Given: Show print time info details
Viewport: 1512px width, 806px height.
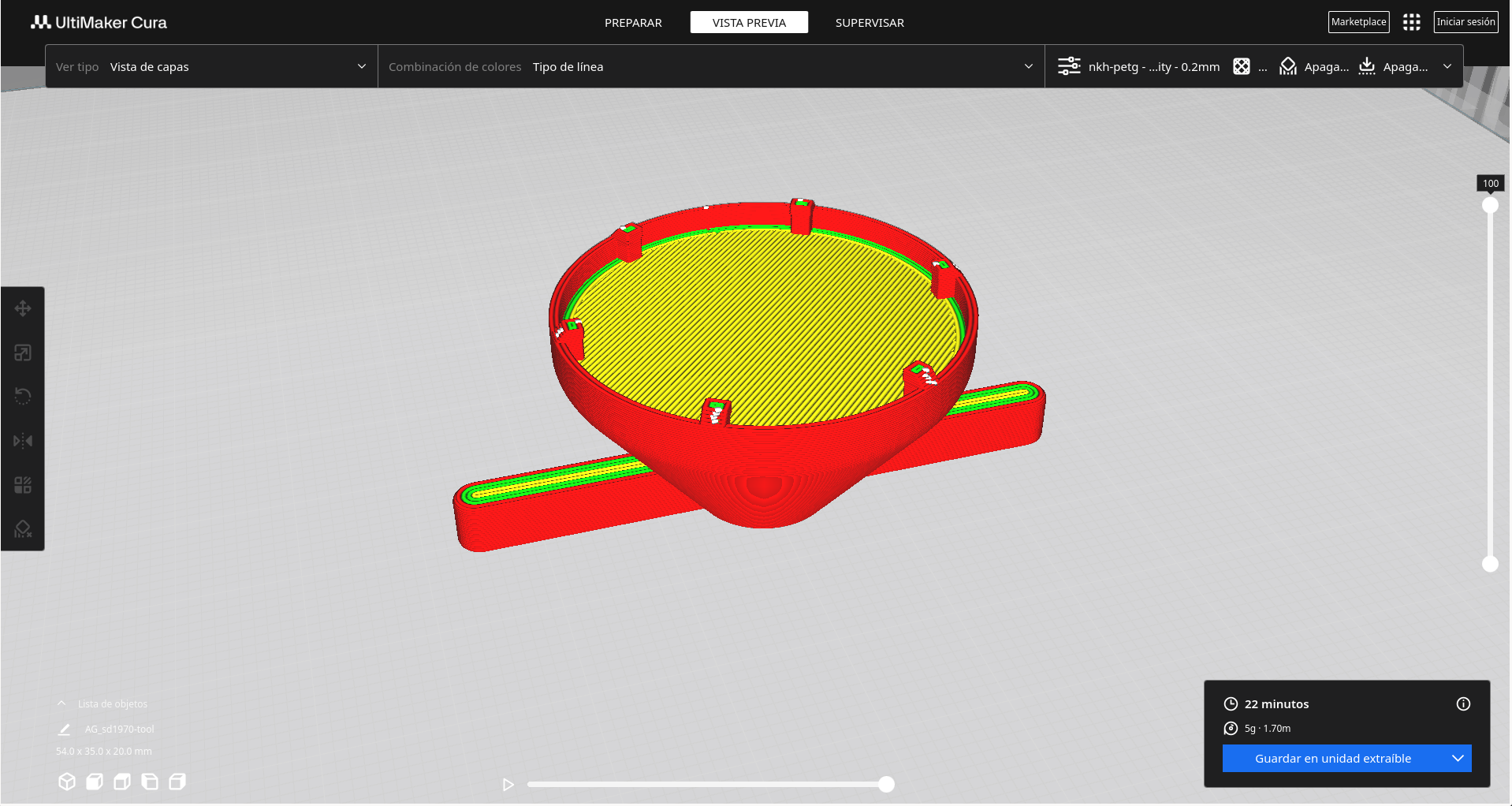Looking at the screenshot, I should pyautogui.click(x=1463, y=704).
